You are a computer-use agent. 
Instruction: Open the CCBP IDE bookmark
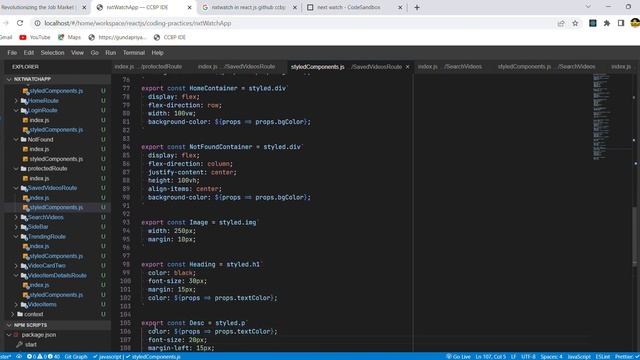[x=170, y=37]
